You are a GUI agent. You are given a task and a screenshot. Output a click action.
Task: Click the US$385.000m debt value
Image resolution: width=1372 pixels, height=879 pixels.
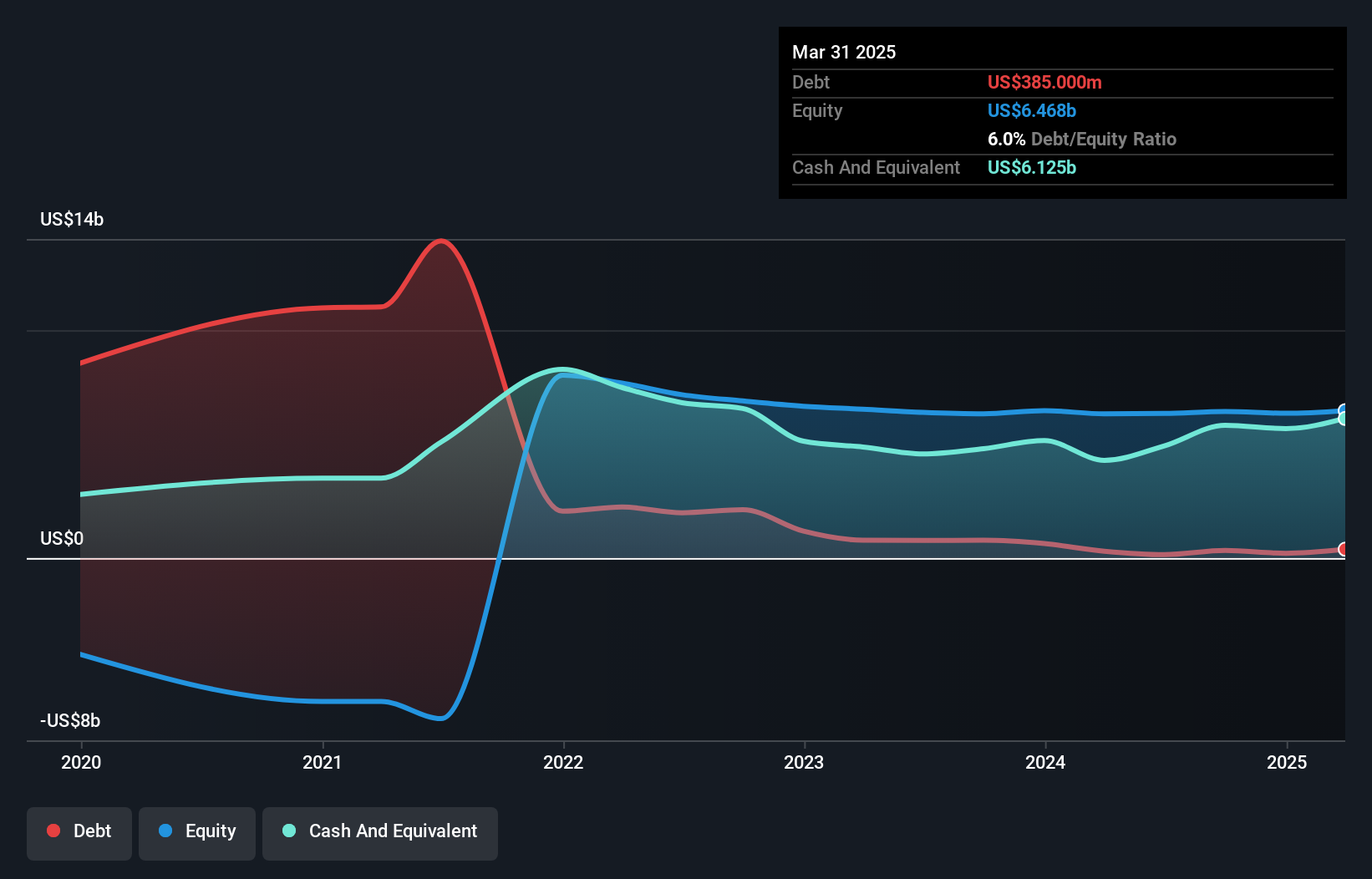[1044, 82]
